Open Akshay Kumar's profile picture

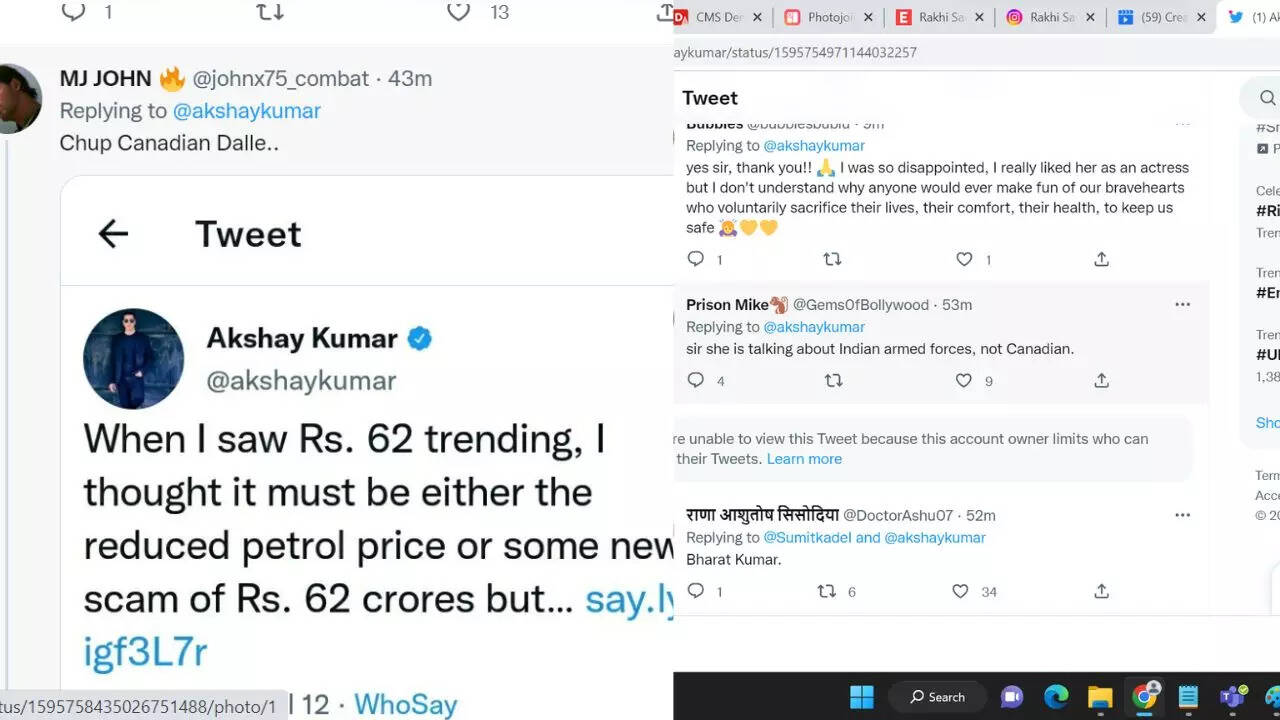point(133,358)
